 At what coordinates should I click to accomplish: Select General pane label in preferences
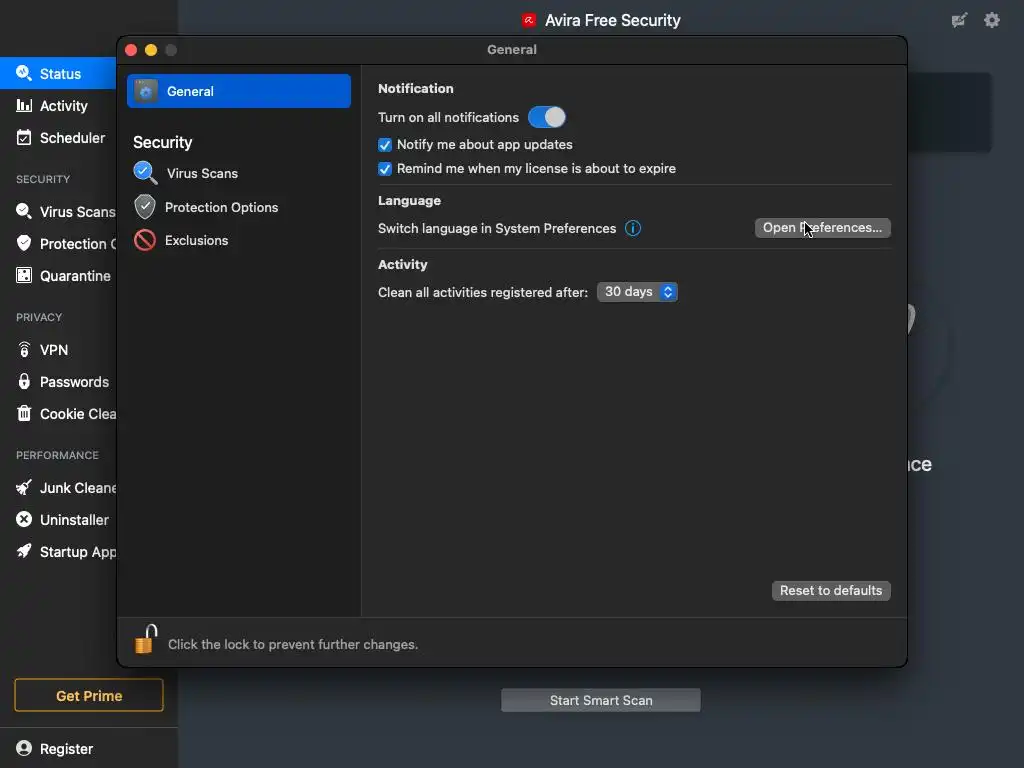190,91
